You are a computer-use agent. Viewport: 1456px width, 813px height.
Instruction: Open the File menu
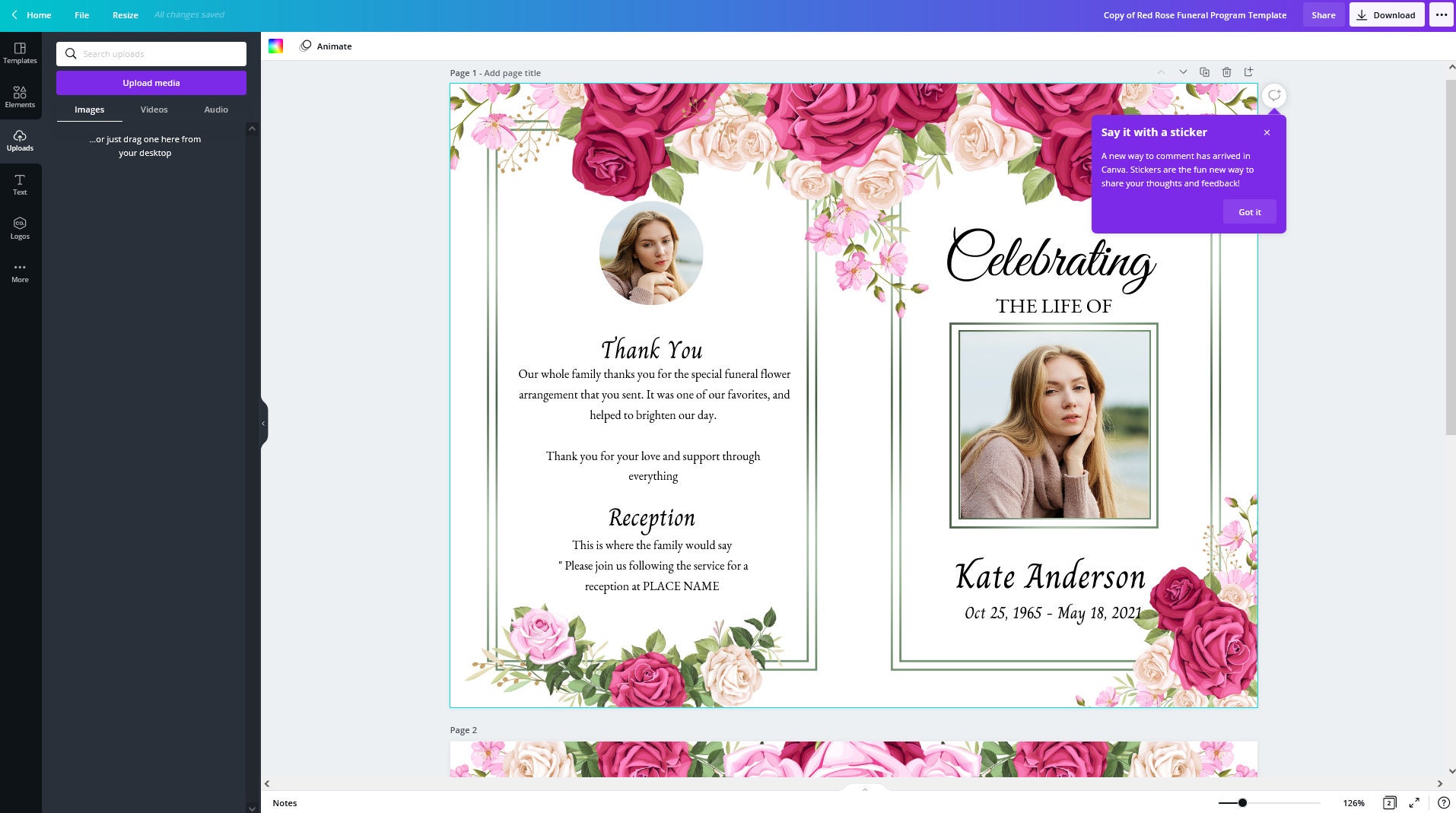coord(81,14)
